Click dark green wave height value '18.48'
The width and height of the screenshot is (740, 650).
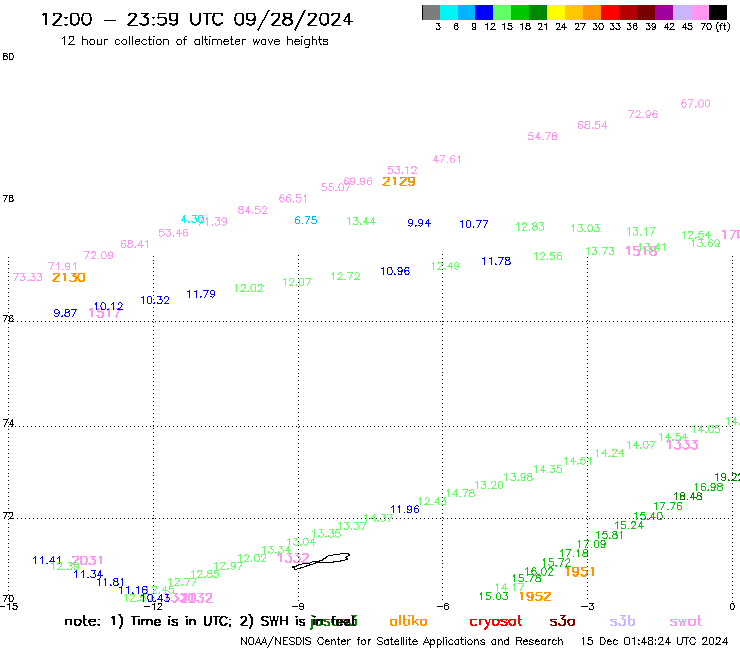(x=688, y=497)
